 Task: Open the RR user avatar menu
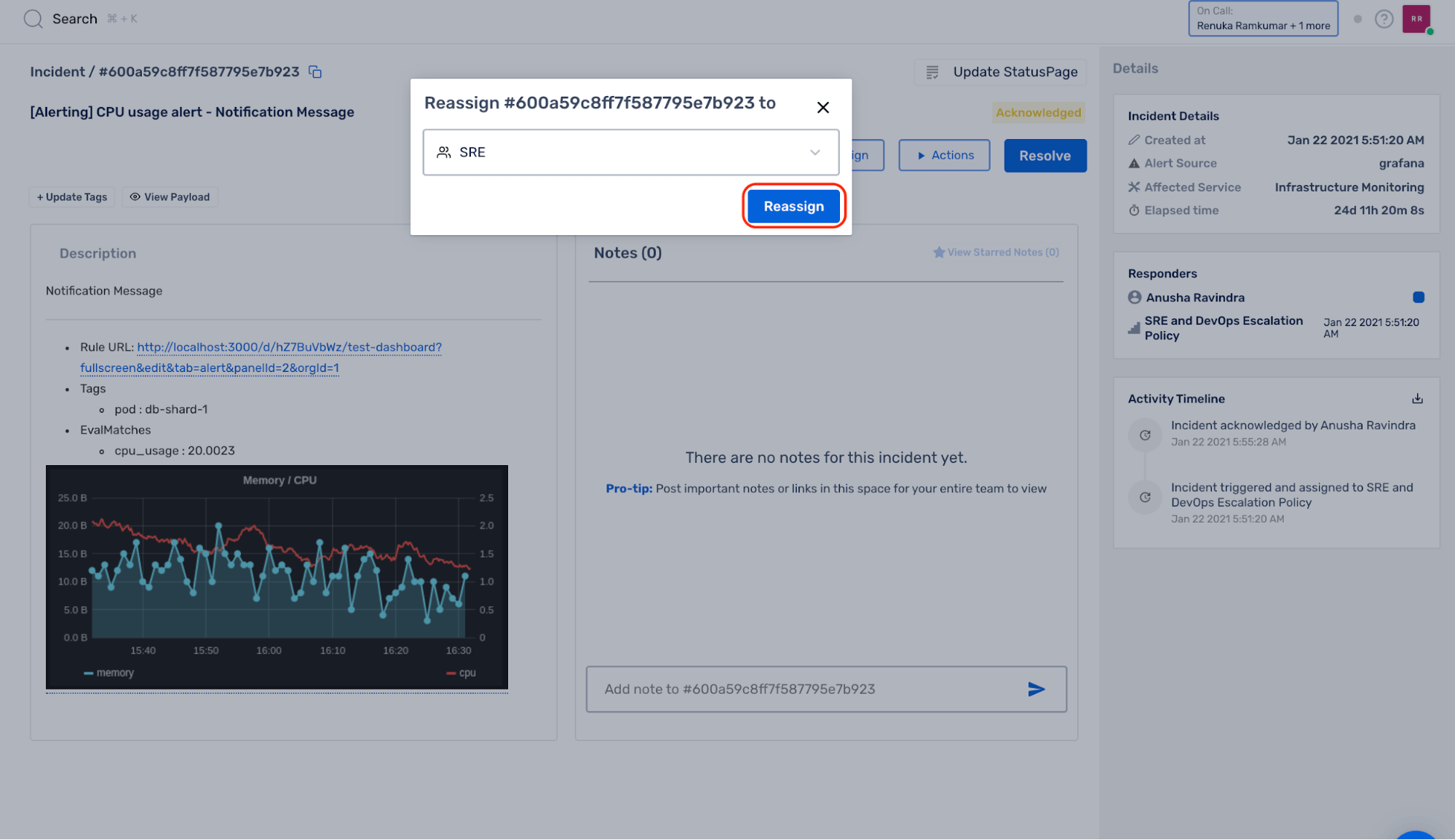click(x=1416, y=19)
